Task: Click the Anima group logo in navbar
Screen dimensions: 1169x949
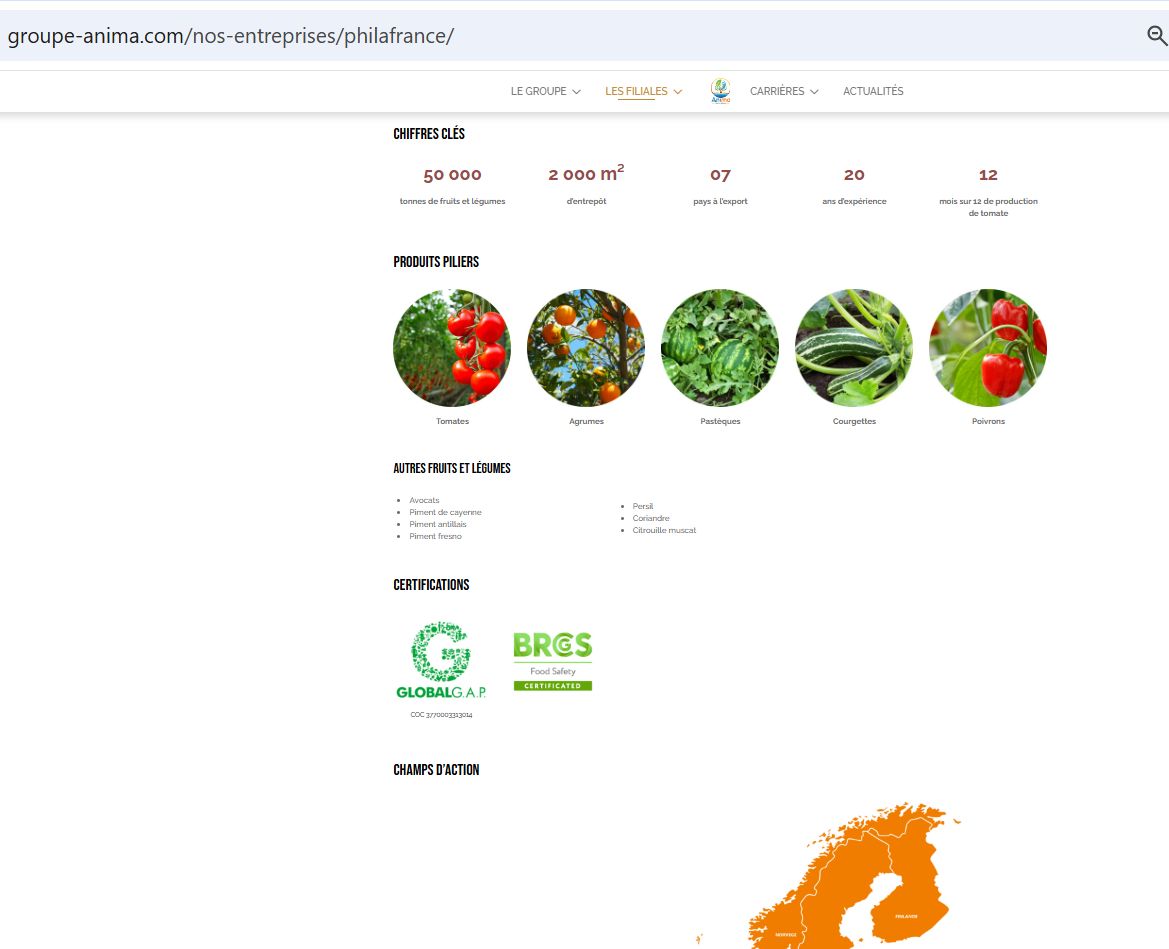Action: [x=720, y=91]
